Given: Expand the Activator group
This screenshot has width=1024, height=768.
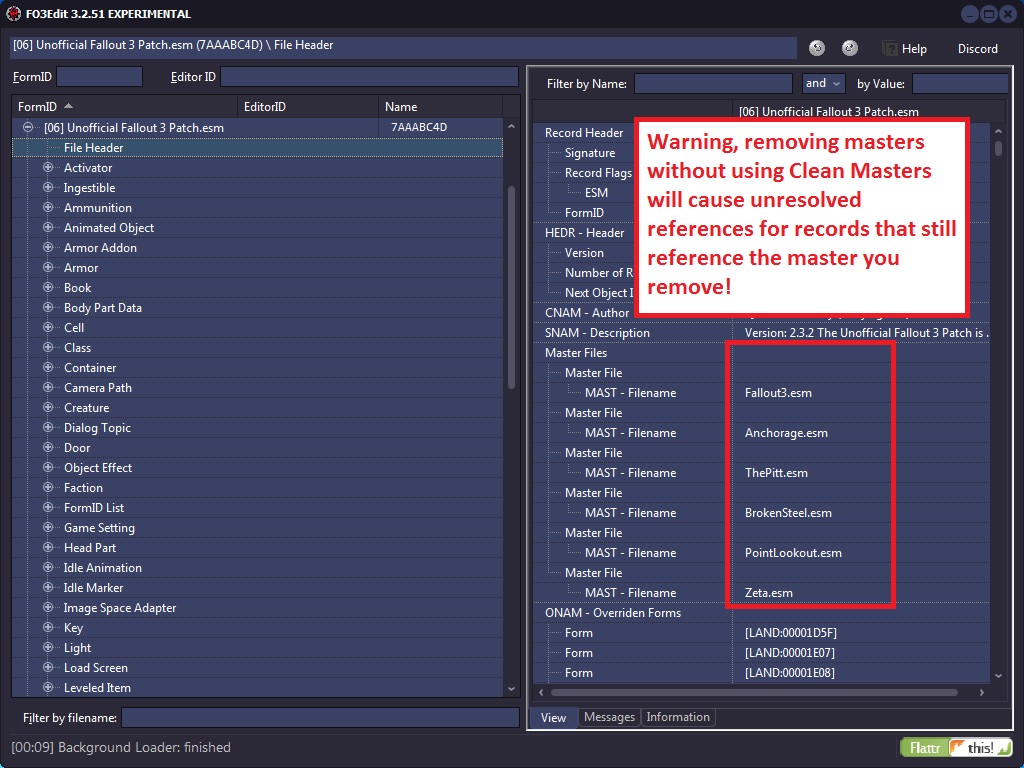Looking at the screenshot, I should click(x=48, y=167).
